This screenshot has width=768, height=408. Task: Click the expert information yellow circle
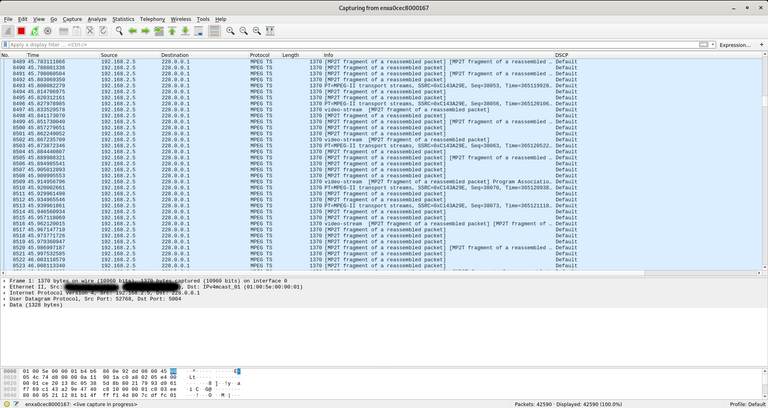7,404
